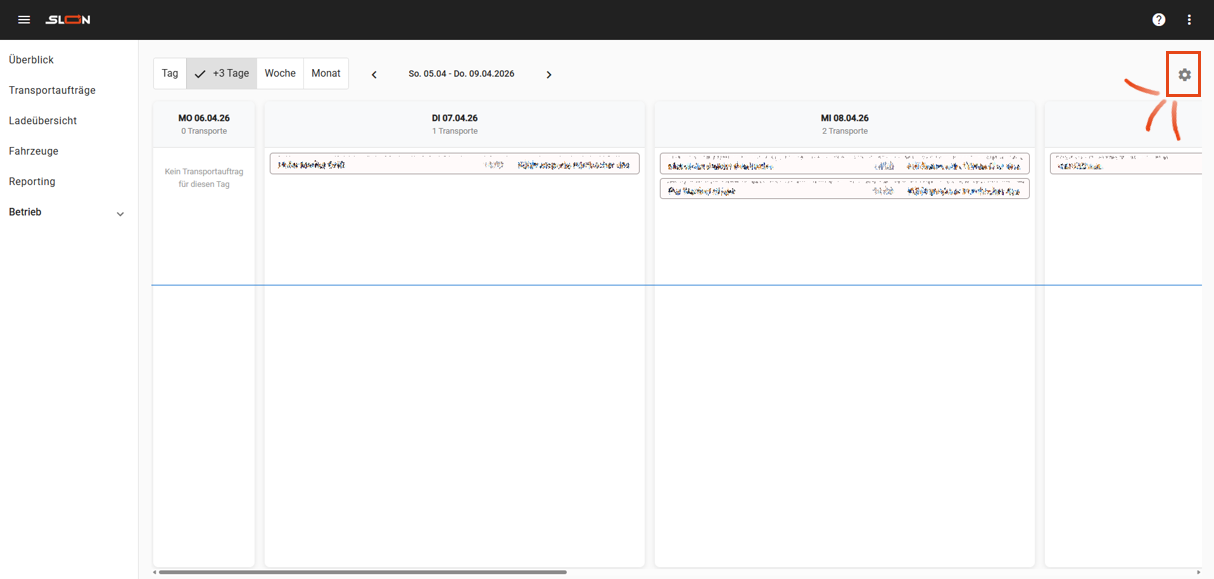Switch to Woche view
Viewport: 1214px width, 579px height.
[280, 74]
